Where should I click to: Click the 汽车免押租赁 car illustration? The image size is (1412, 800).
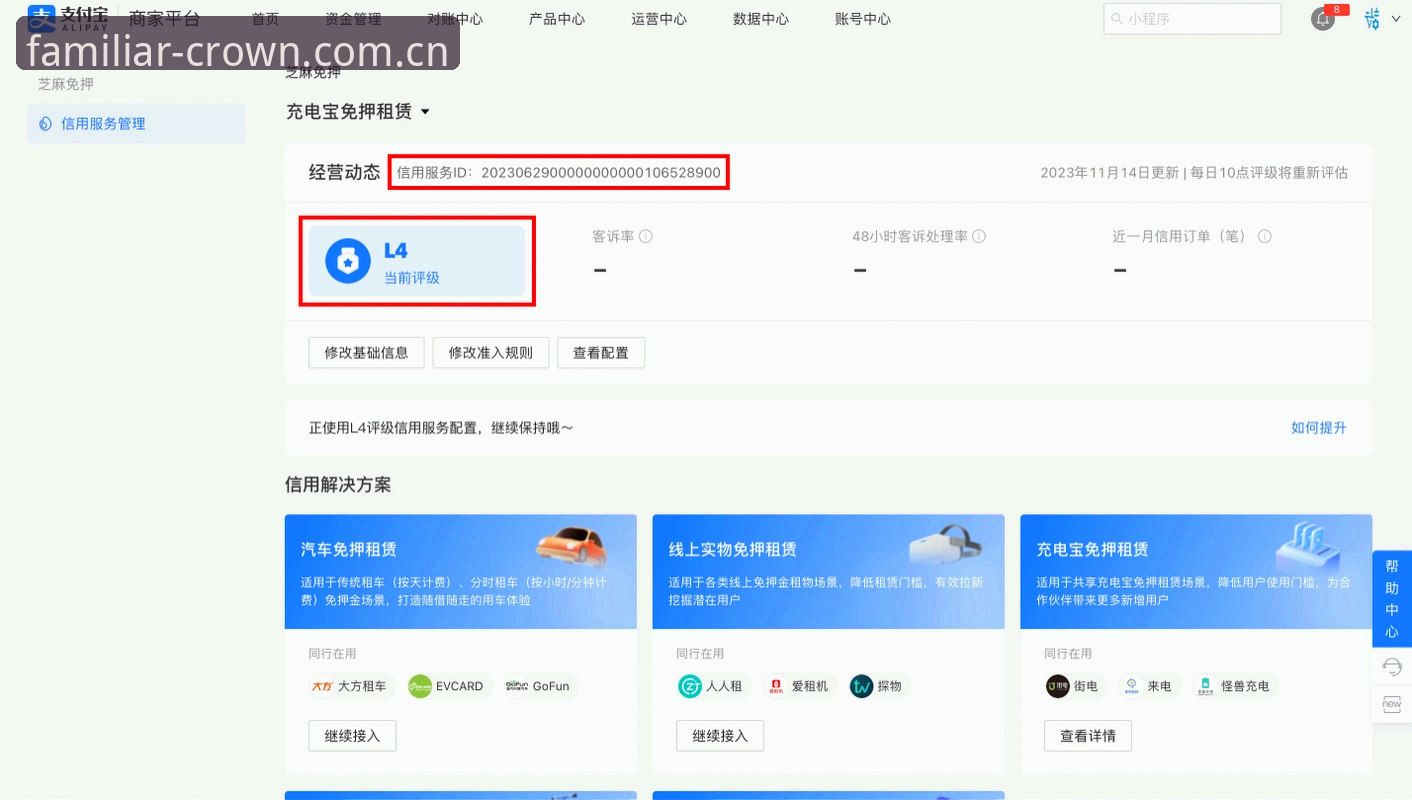point(571,546)
